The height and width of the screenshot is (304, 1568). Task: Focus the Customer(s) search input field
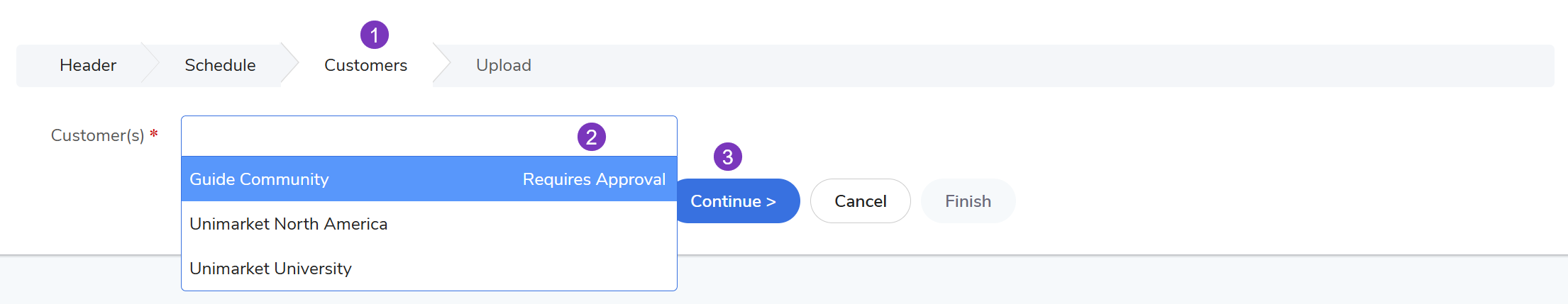[x=376, y=136]
